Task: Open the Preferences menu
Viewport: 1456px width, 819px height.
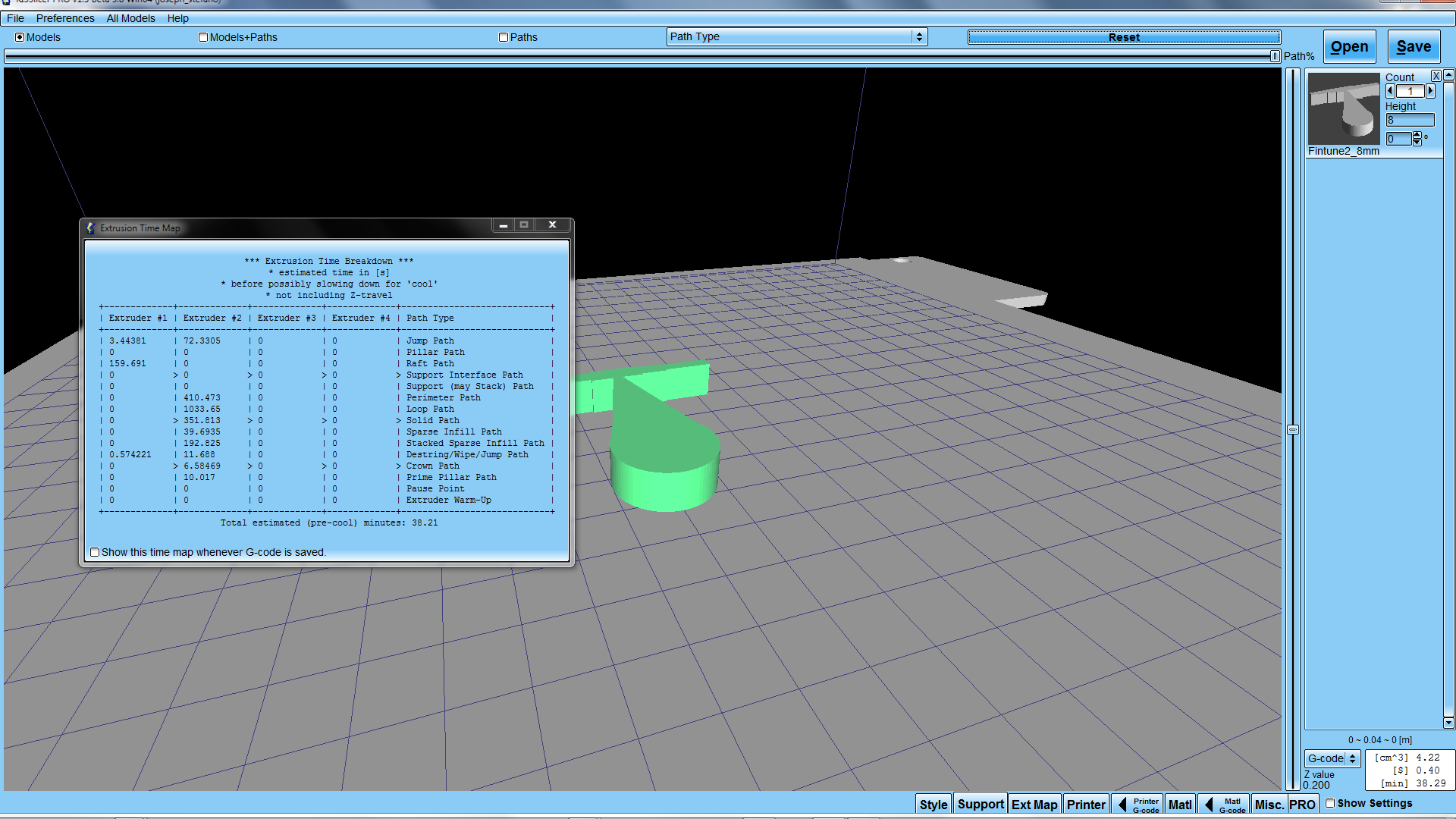Action: coord(65,18)
